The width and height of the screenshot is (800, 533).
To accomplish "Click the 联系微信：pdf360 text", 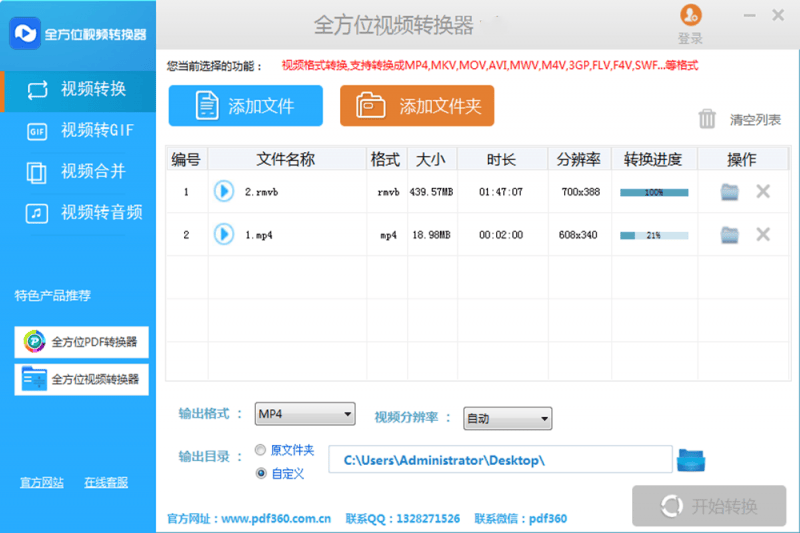I will pos(520,519).
